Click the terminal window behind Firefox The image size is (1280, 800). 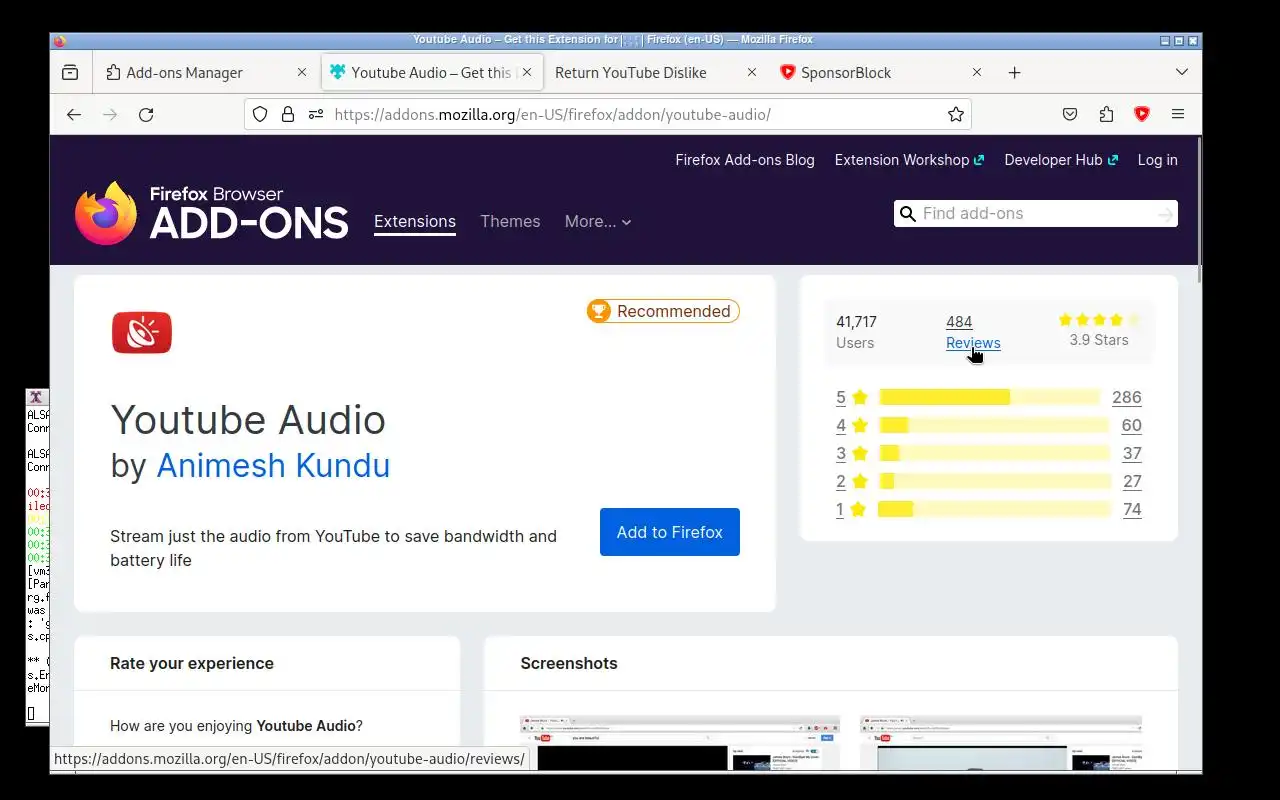(x=37, y=556)
